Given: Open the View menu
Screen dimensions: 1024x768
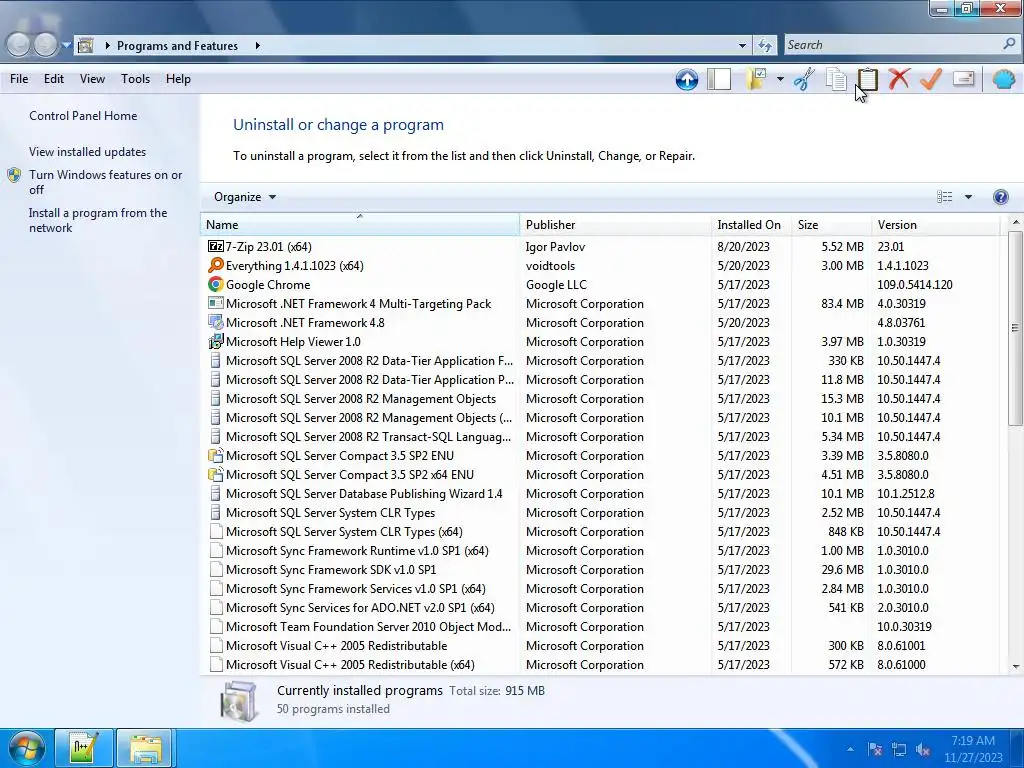Looking at the screenshot, I should [x=92, y=79].
